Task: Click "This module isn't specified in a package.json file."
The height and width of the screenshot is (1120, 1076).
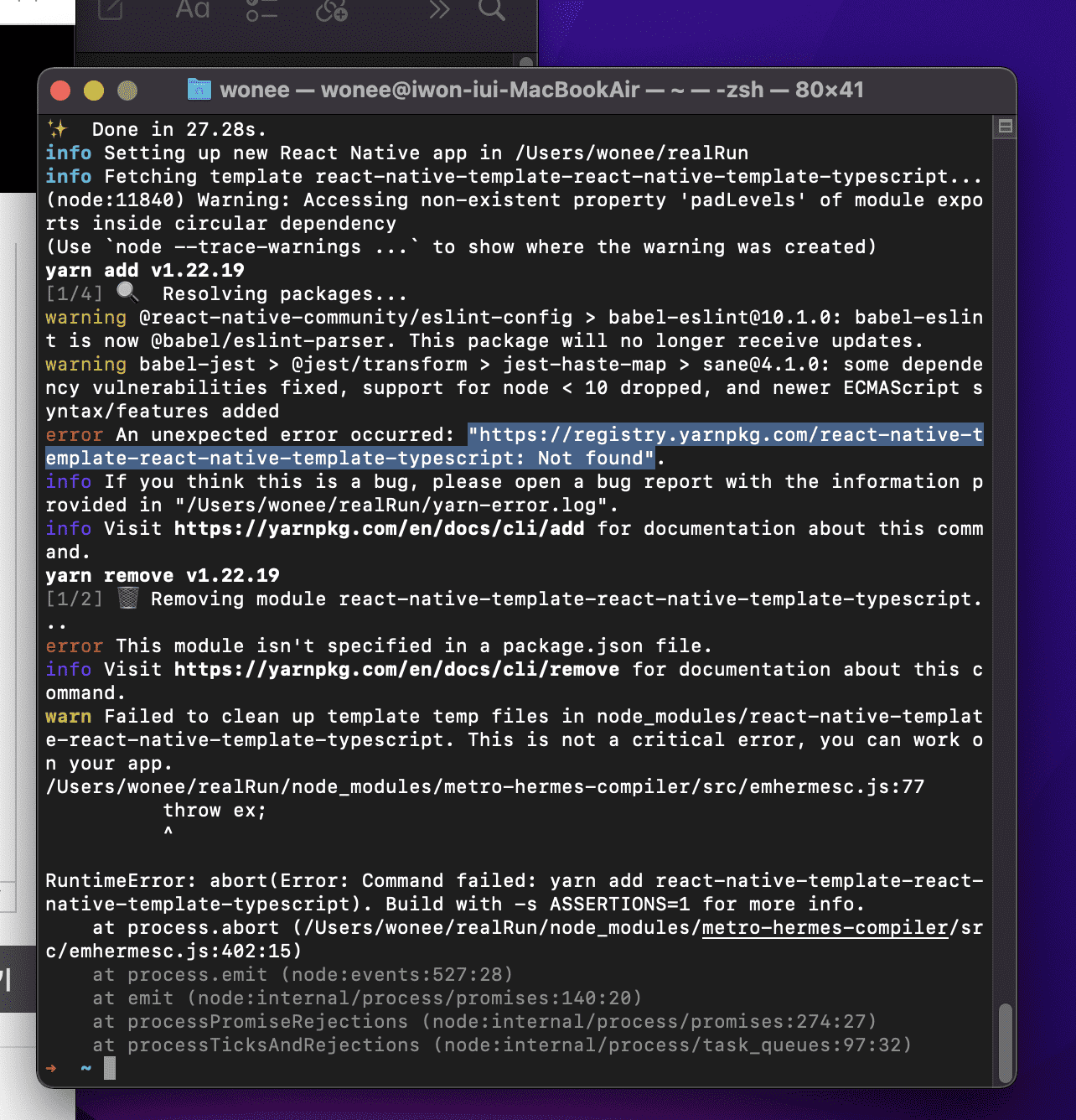Action: pyautogui.click(x=414, y=646)
